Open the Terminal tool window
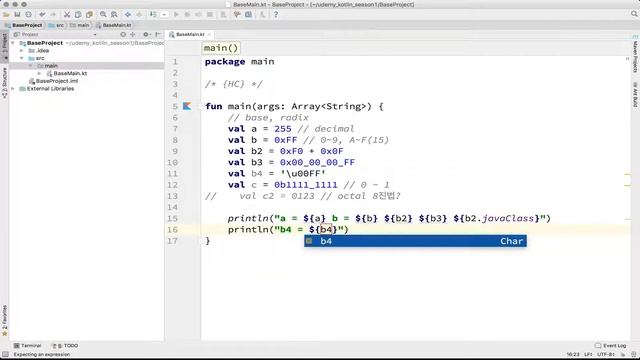 click(27, 346)
